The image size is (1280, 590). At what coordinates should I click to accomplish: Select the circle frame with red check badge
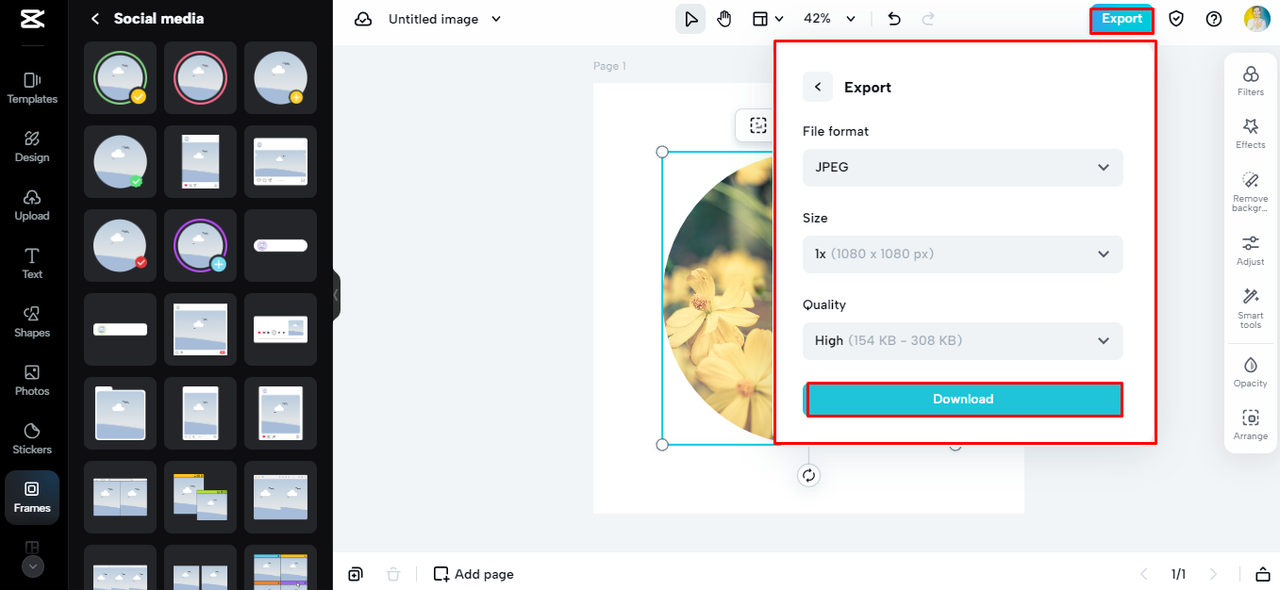(x=120, y=246)
